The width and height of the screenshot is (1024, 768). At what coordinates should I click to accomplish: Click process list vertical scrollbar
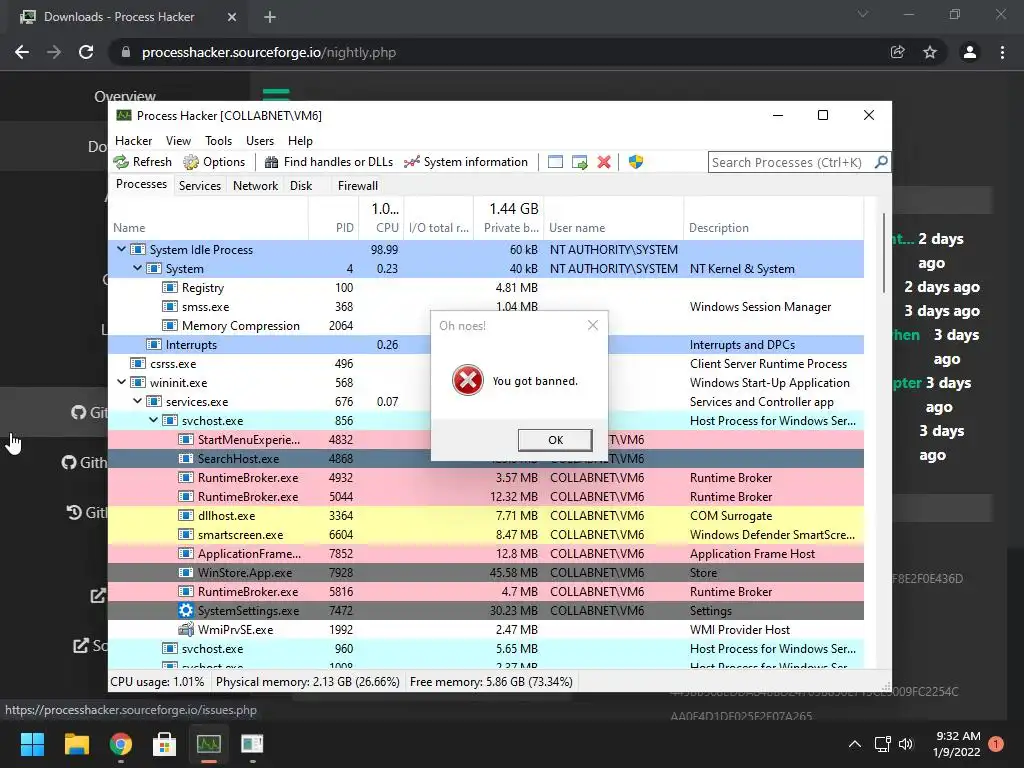(884, 252)
